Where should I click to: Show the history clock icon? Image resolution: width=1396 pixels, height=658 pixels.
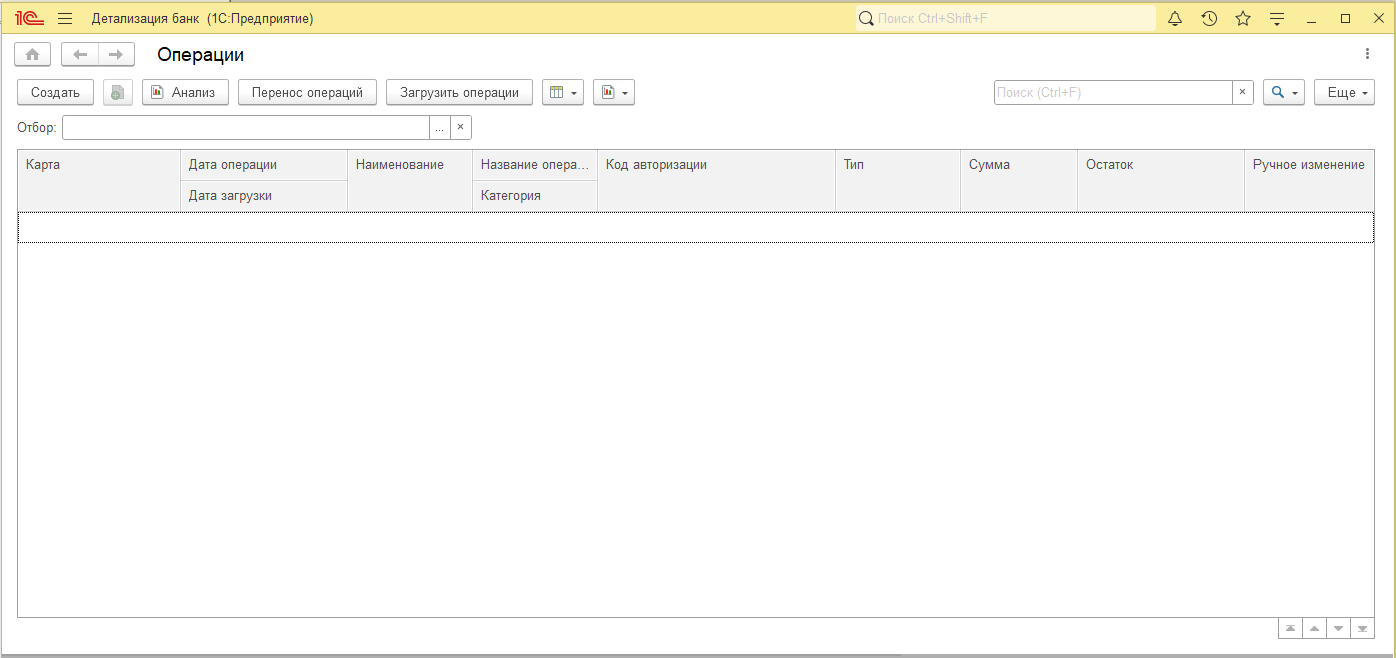[x=1209, y=18]
